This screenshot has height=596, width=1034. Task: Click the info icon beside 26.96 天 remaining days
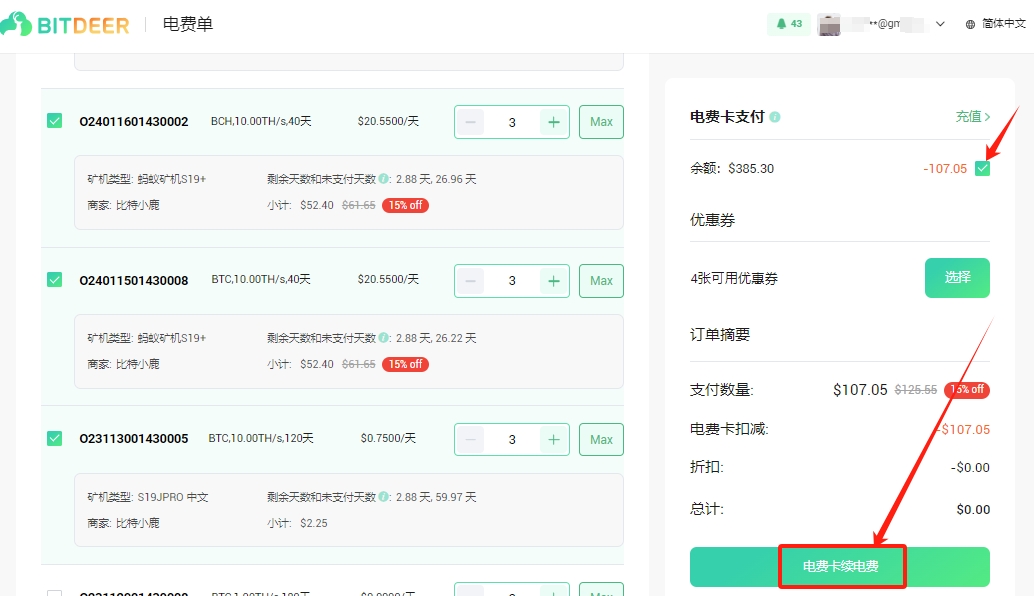pyautogui.click(x=384, y=179)
